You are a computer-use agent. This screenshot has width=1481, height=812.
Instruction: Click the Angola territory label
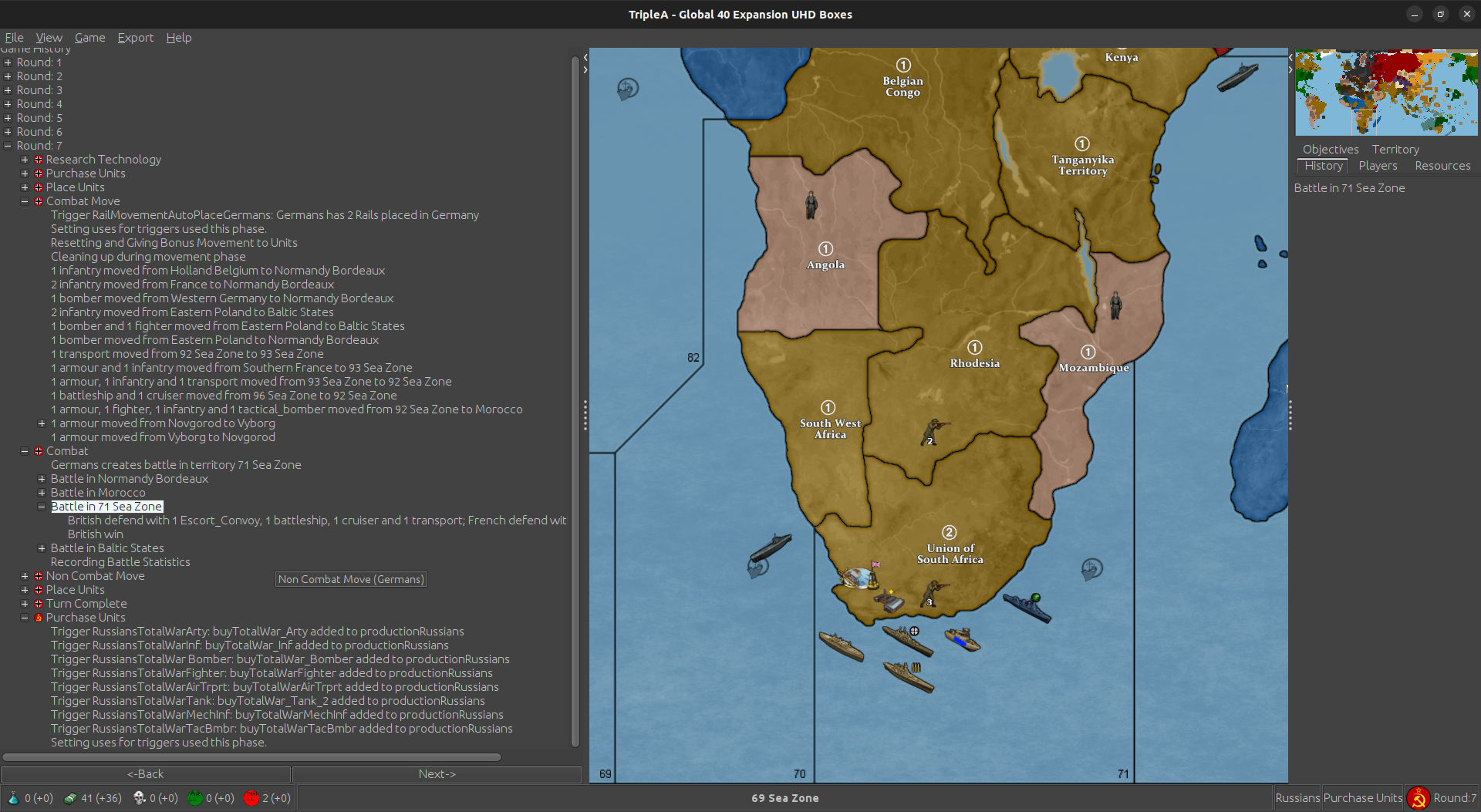pos(825,264)
